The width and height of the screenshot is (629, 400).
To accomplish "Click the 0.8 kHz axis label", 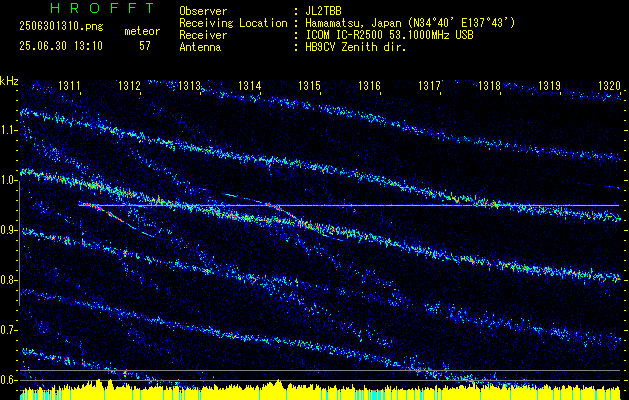I will (8, 280).
